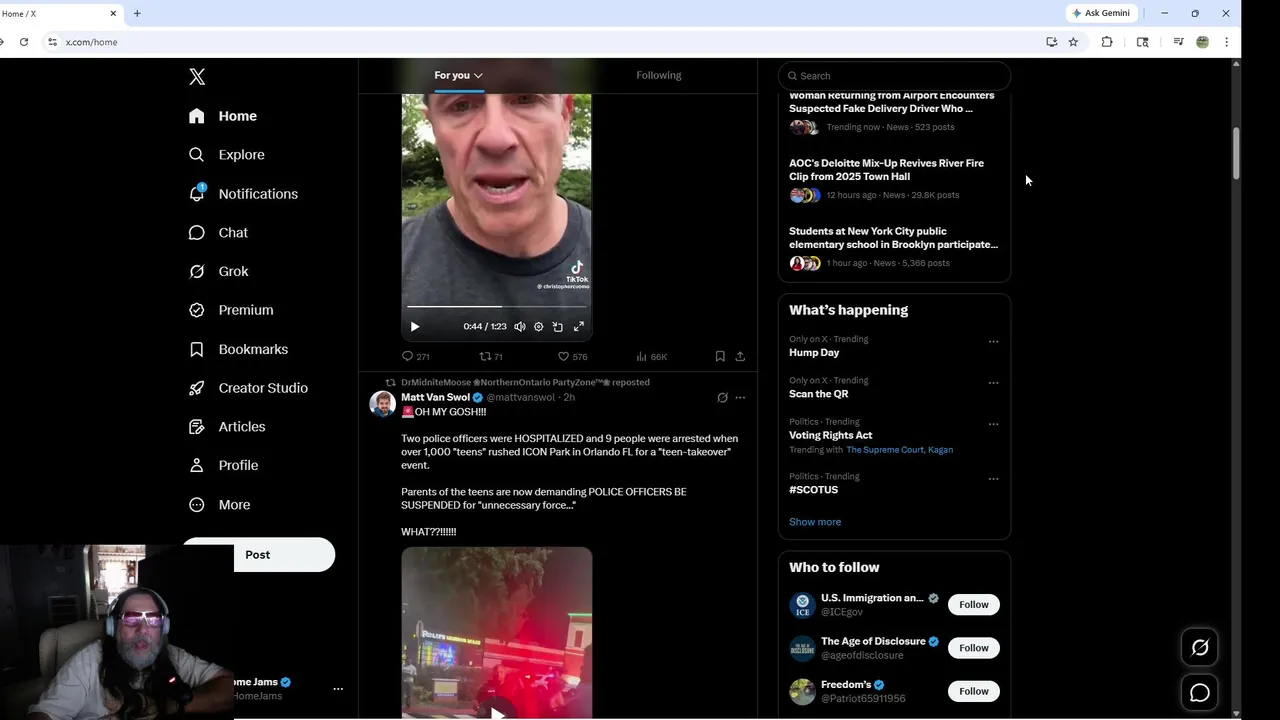Mute the video with speaker icon
This screenshot has width=1280, height=720.
coord(520,327)
